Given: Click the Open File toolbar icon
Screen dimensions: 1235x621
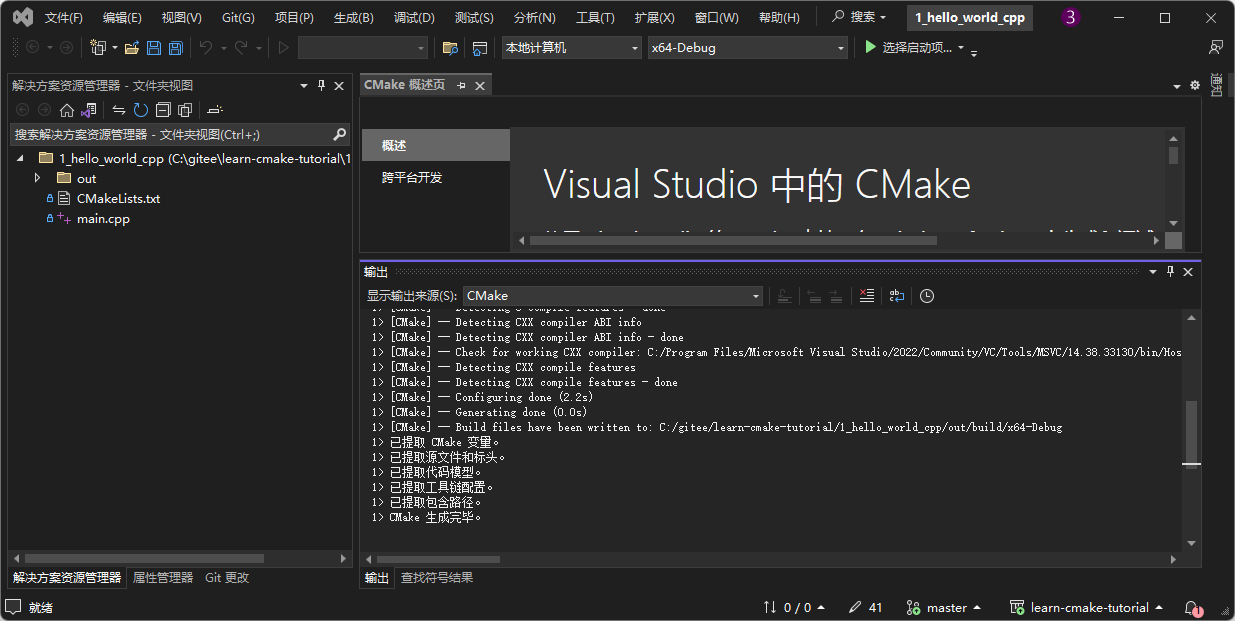Looking at the screenshot, I should [x=133, y=48].
